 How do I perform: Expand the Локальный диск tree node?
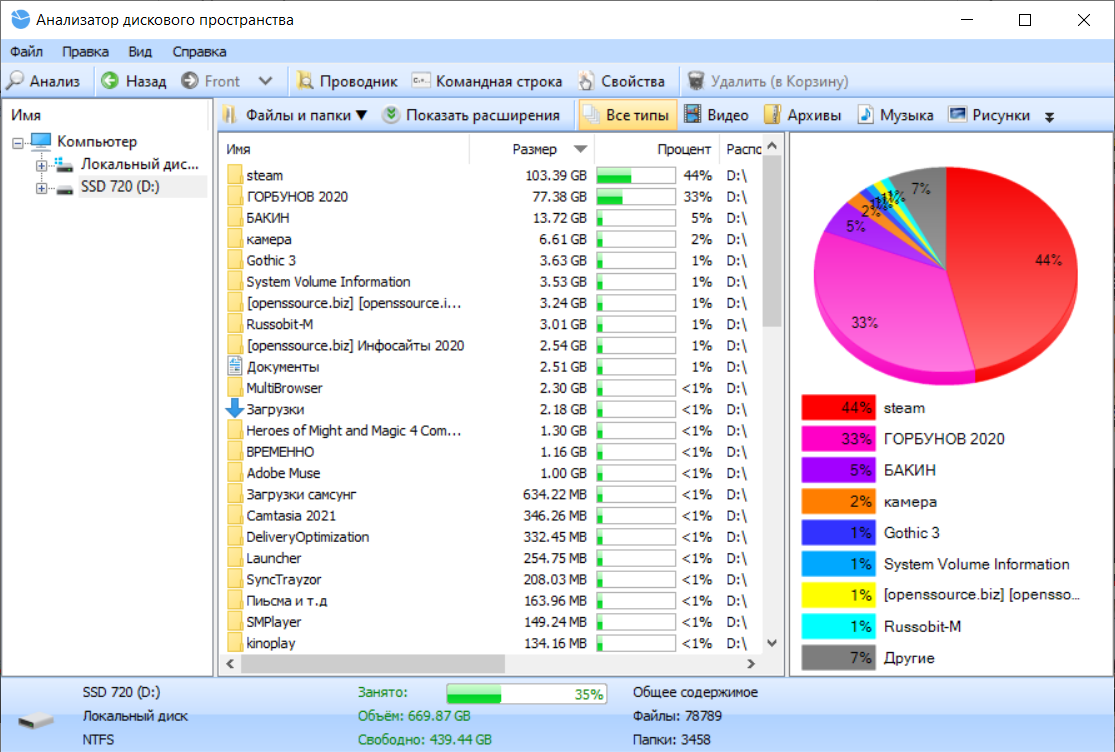(x=41, y=166)
